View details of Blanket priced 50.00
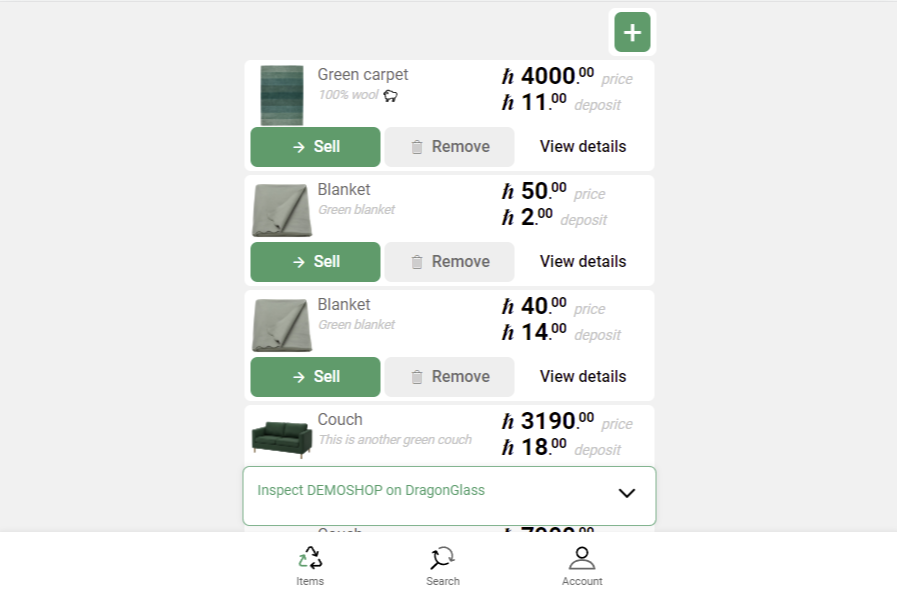This screenshot has height=599, width=897. click(583, 261)
